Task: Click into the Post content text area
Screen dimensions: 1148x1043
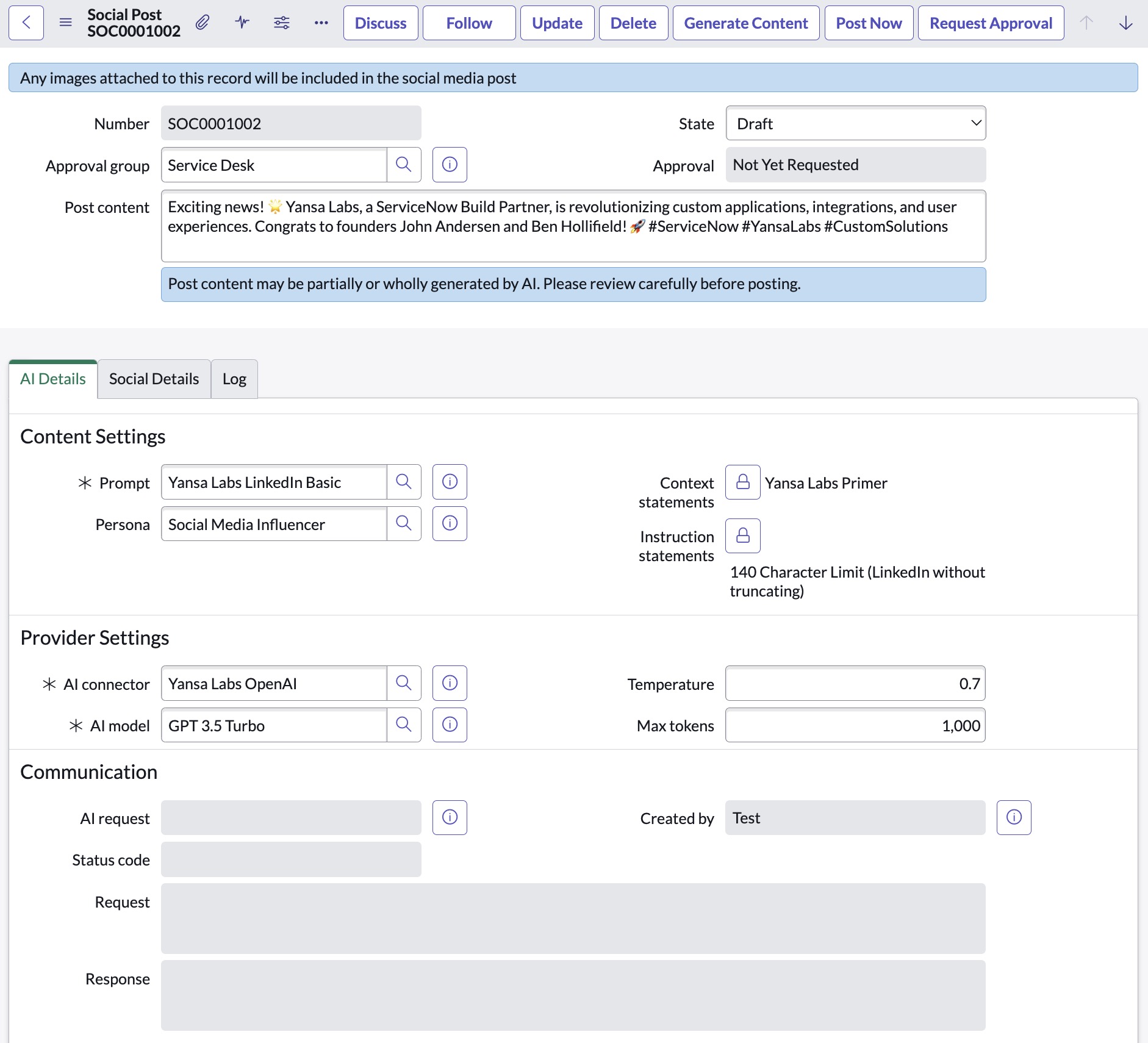Action: click(573, 226)
